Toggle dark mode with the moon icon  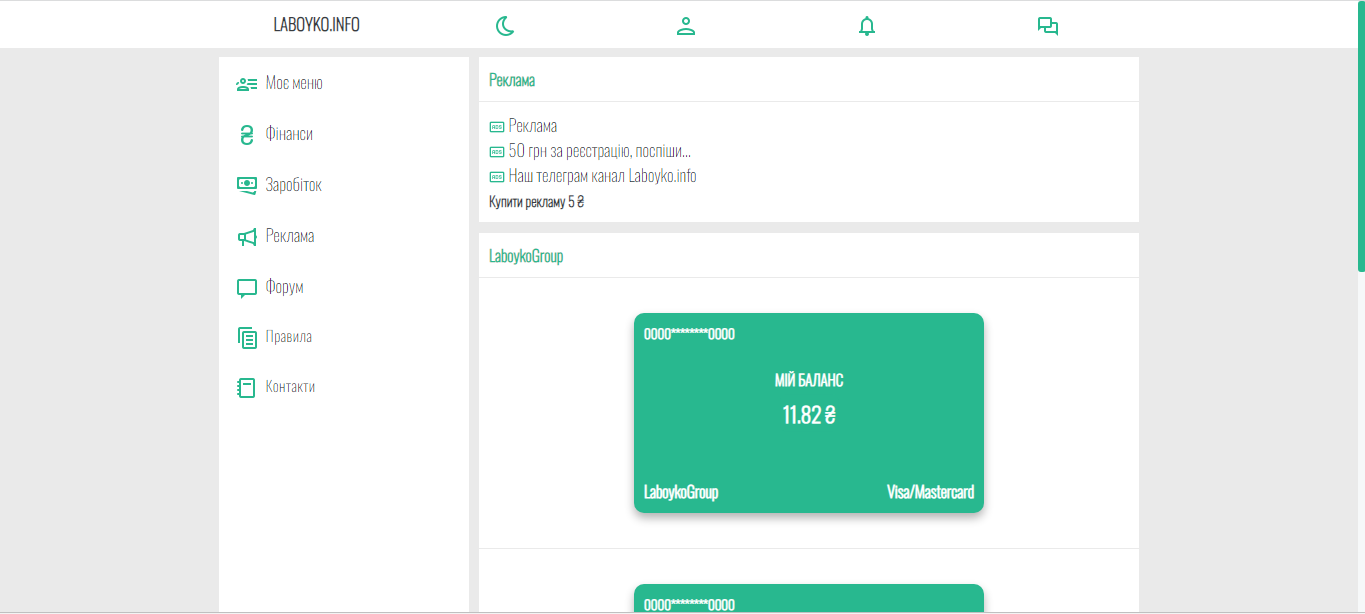[x=505, y=26]
